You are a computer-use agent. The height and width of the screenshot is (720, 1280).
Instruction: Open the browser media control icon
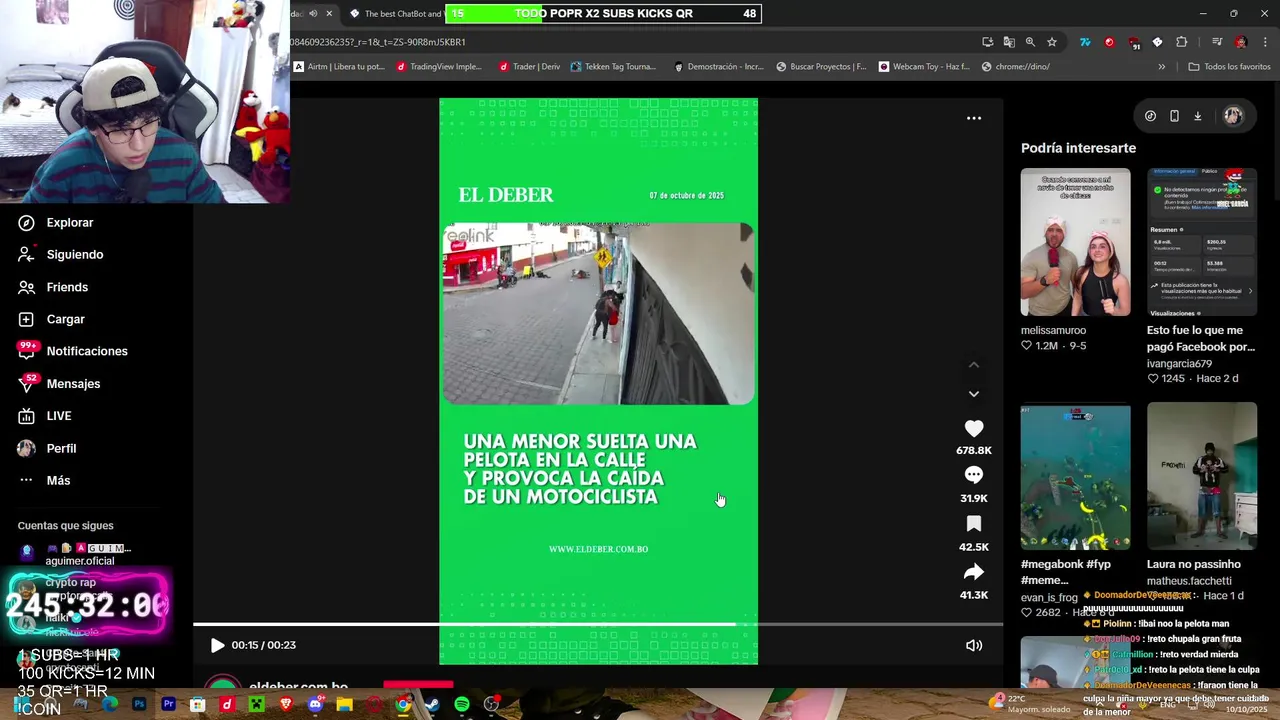pyautogui.click(x=1217, y=42)
